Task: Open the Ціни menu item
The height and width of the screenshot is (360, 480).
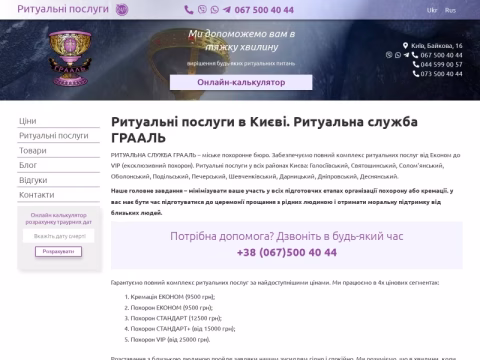Action: pyautogui.click(x=58, y=121)
